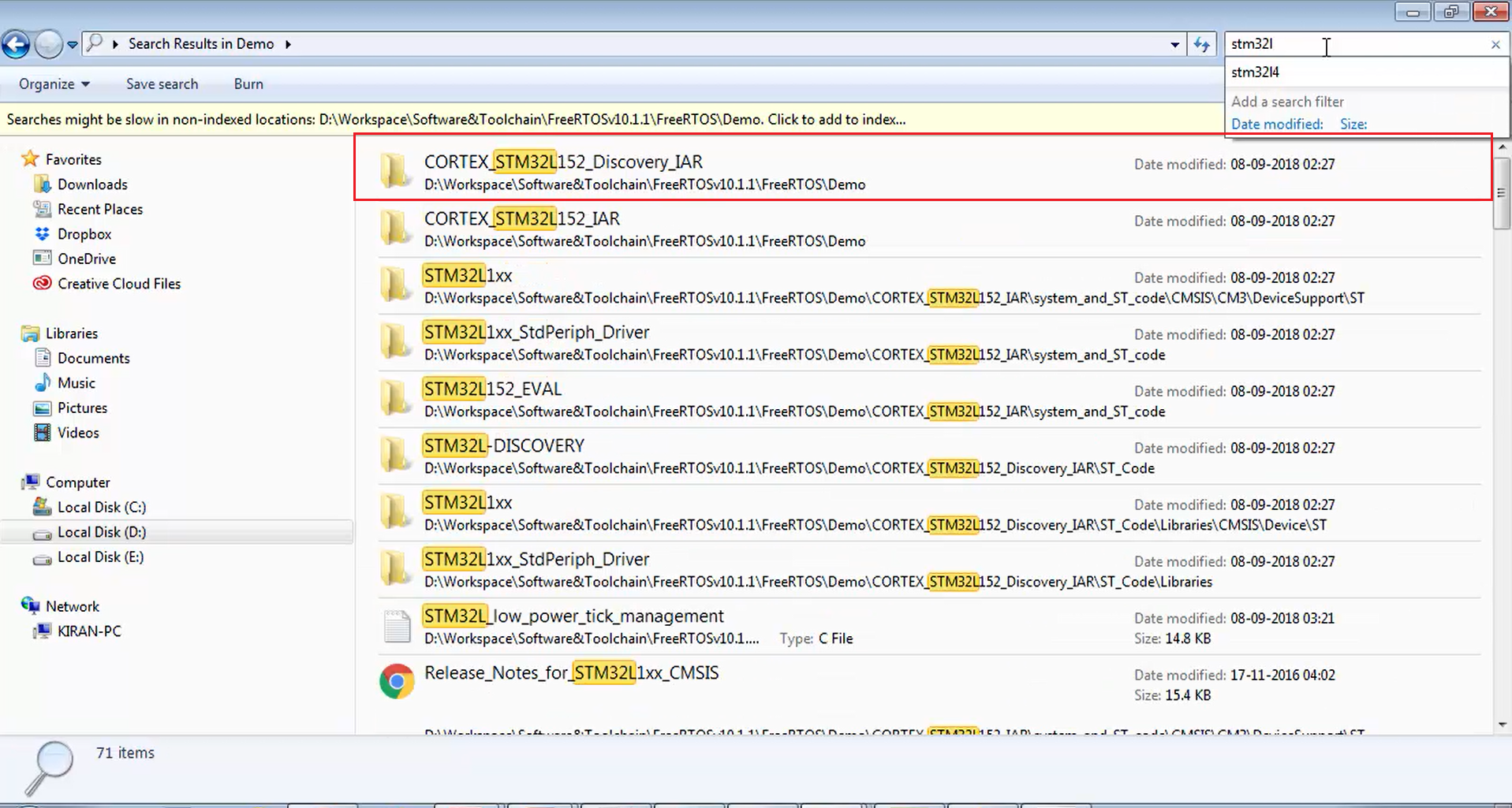Click the Back navigation arrow

point(16,44)
